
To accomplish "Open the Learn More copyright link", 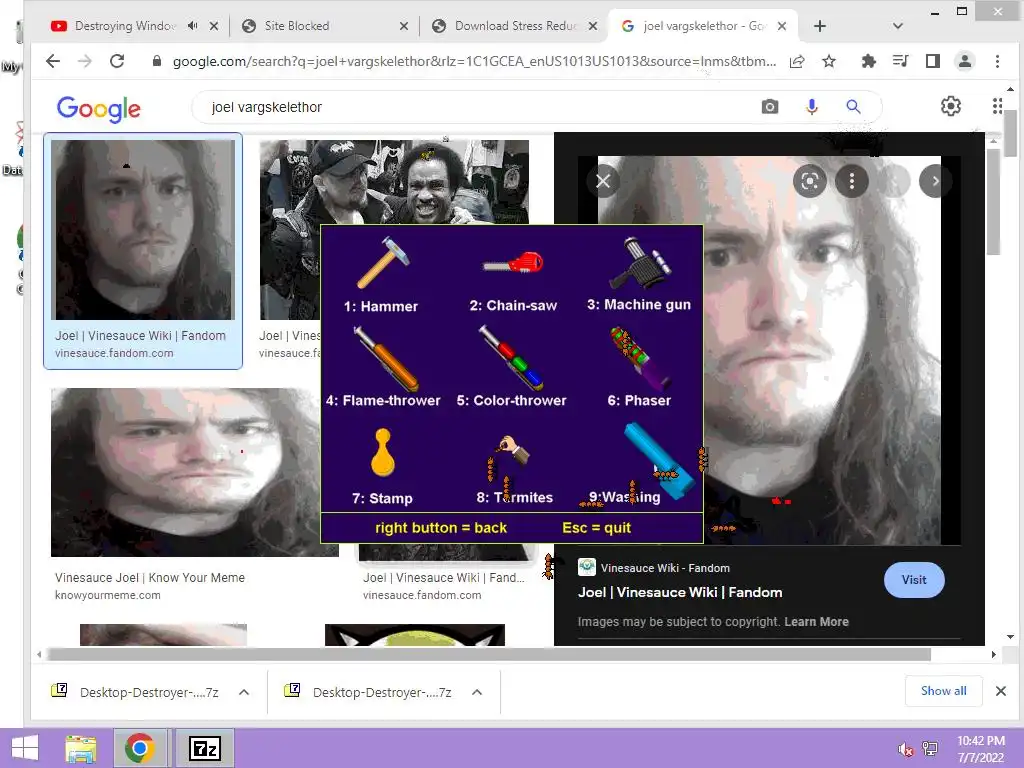I will [x=816, y=622].
